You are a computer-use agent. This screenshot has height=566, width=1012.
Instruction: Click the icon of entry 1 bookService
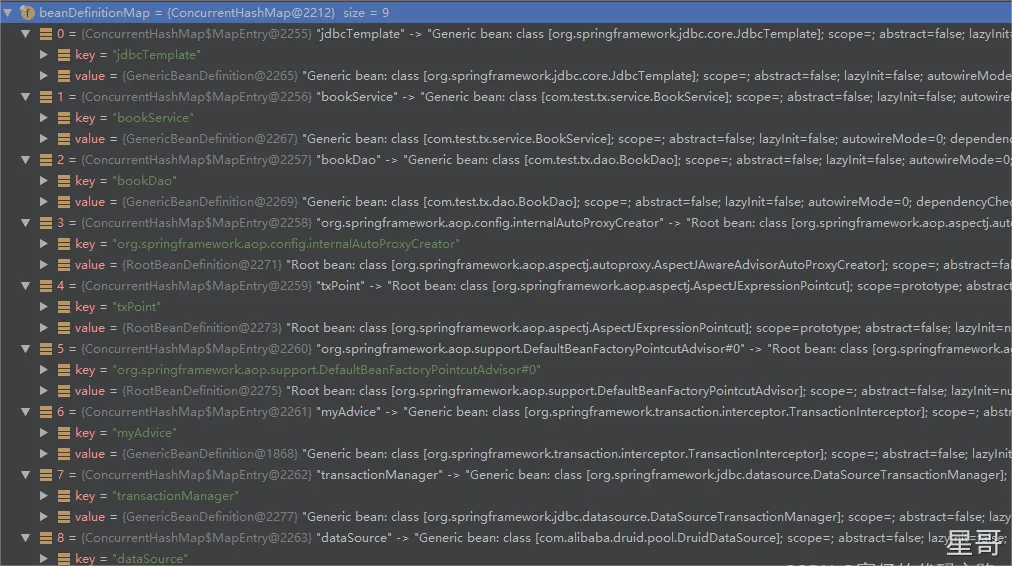pos(45,97)
